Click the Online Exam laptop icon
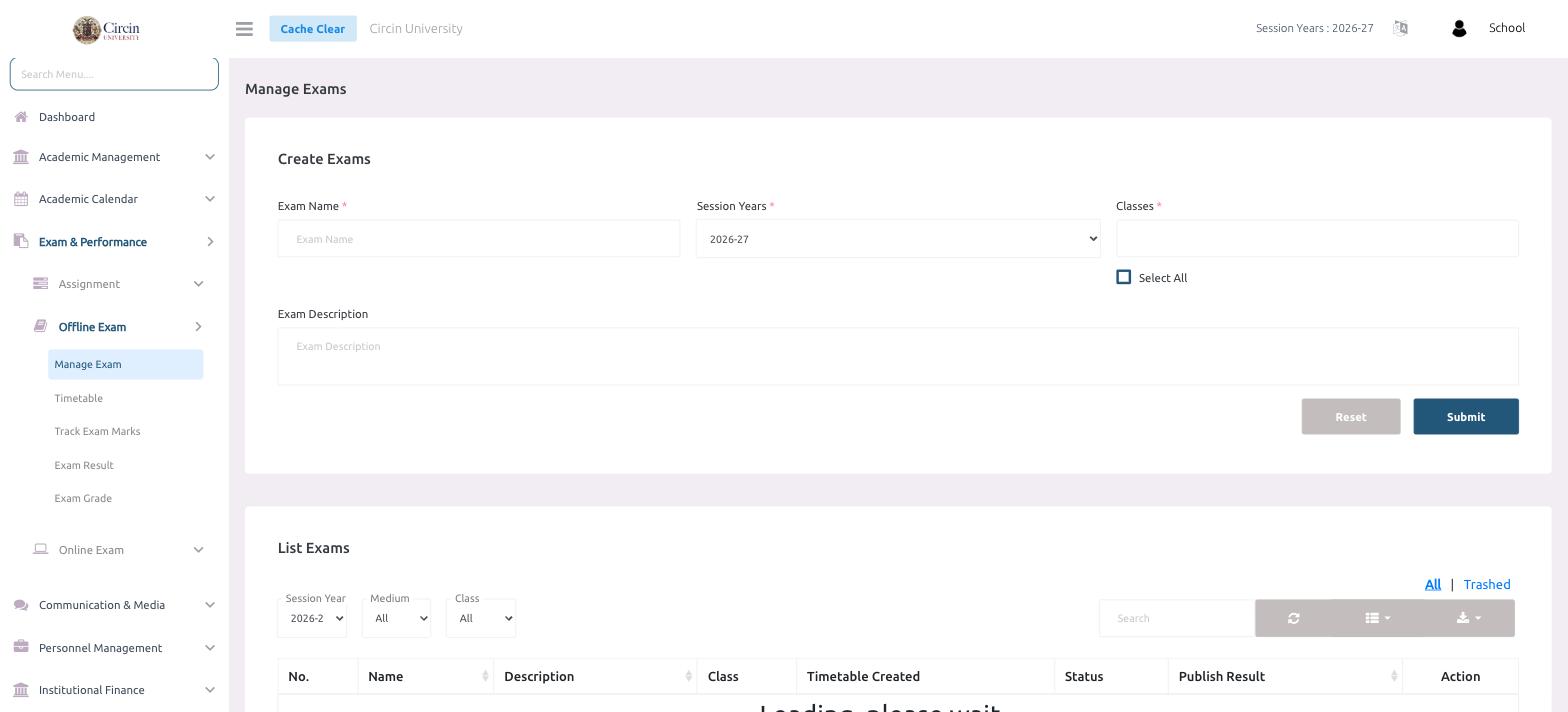This screenshot has height=712, width=1568. coord(41,549)
